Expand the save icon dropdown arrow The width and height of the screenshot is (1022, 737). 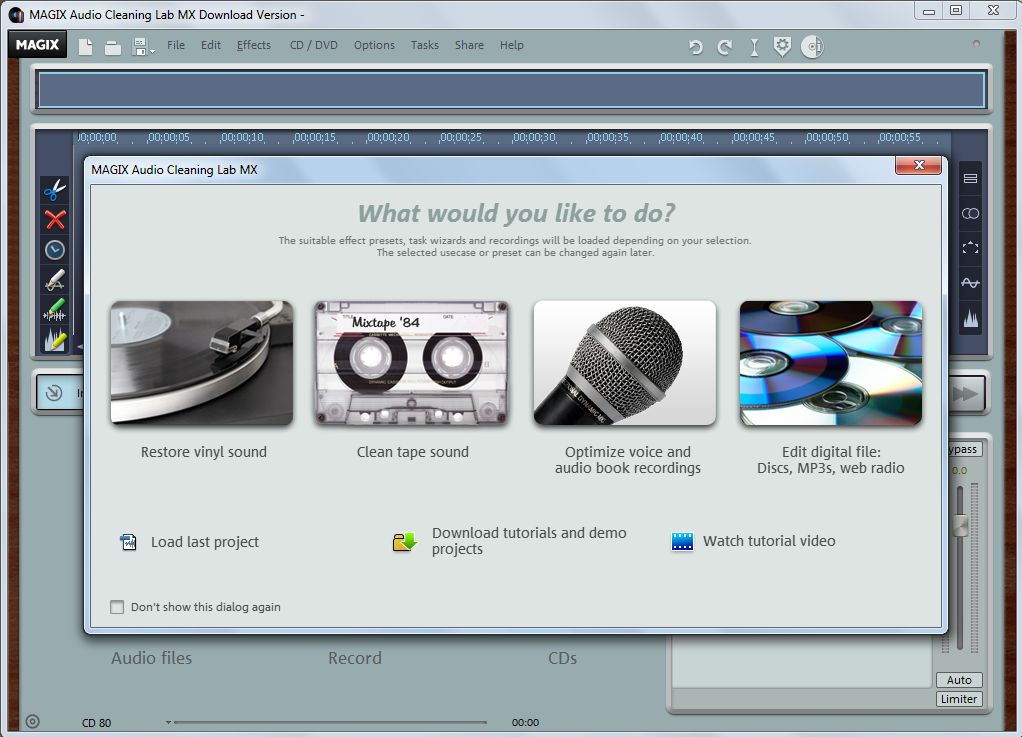[152, 51]
